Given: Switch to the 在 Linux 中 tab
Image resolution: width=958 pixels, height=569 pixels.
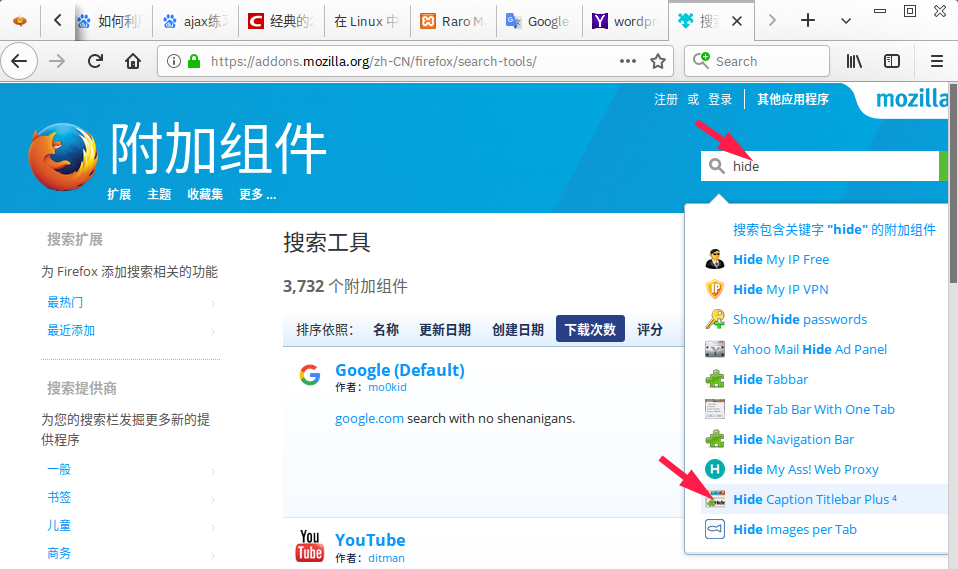Looking at the screenshot, I should click(x=367, y=21).
